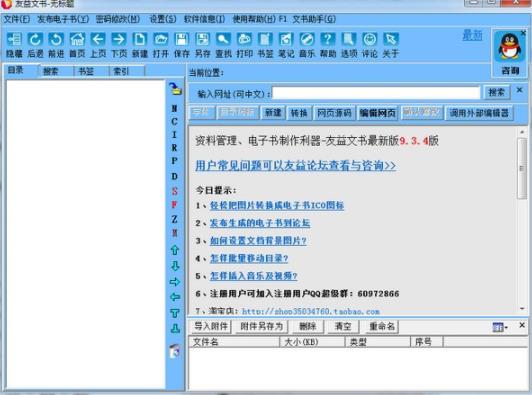Open the 文书助手(G) menu
The height and width of the screenshot is (395, 532).
(x=314, y=19)
